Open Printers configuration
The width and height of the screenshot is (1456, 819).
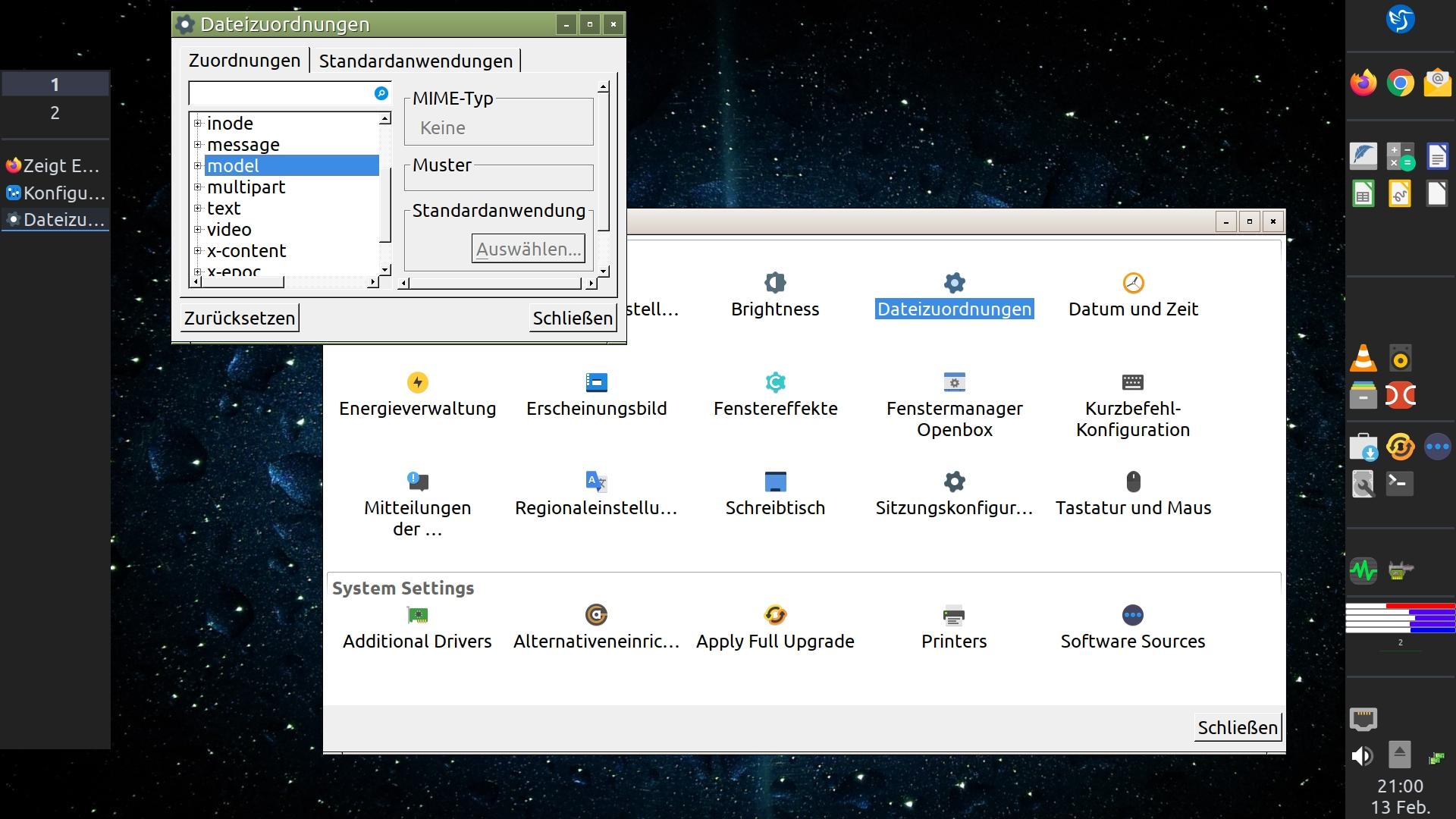coord(953,616)
